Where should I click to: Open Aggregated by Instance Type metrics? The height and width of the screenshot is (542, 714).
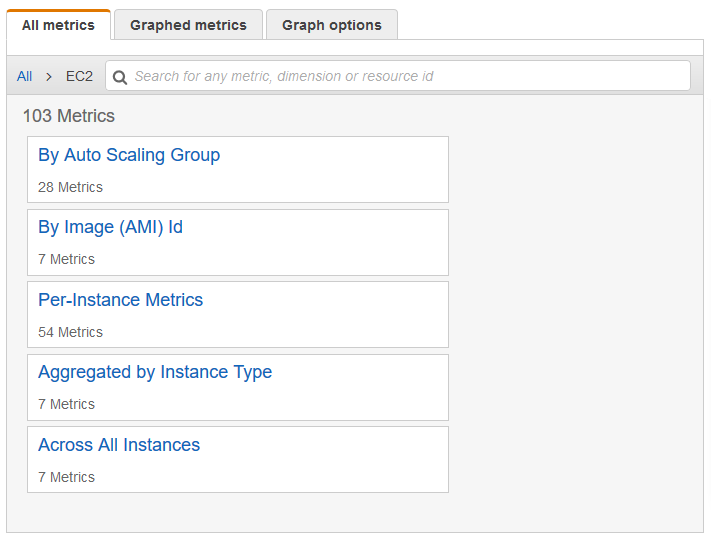(155, 372)
